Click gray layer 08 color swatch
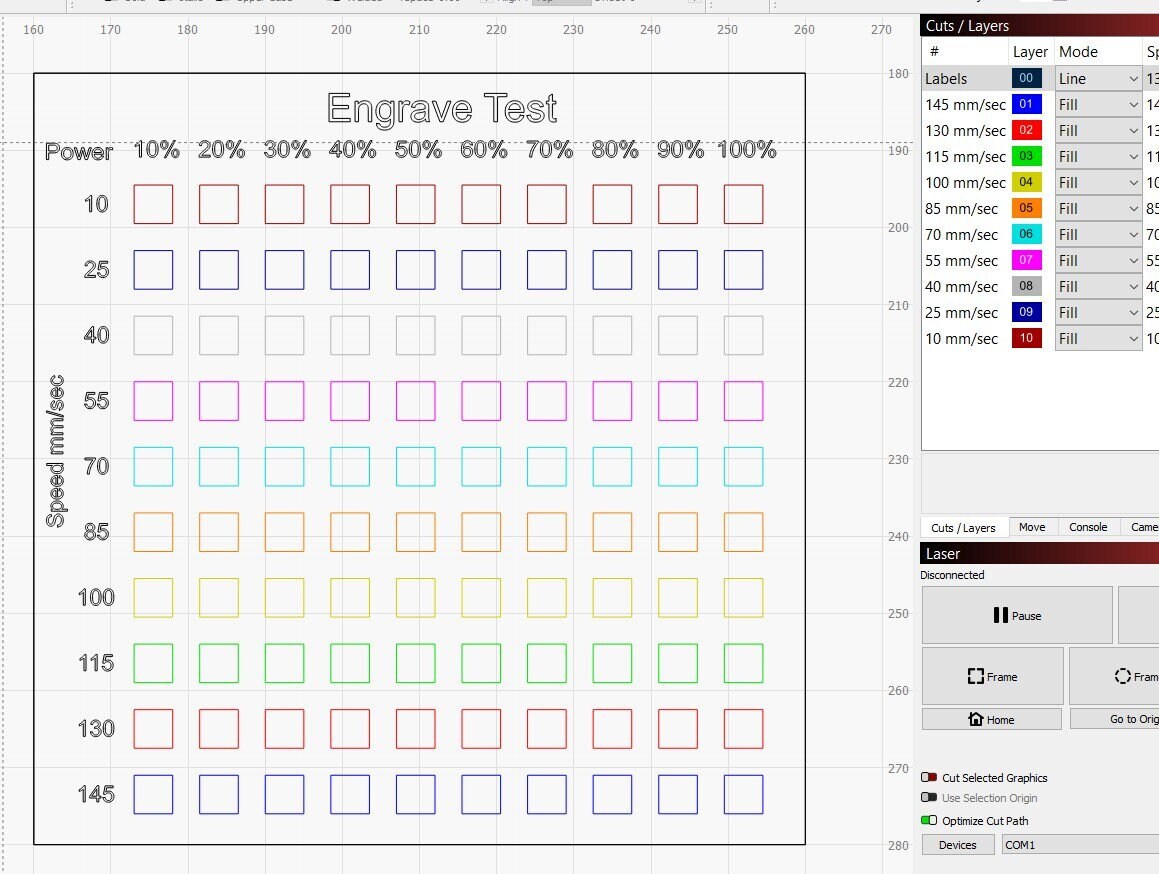Image resolution: width=1159 pixels, height=874 pixels. (x=1027, y=285)
